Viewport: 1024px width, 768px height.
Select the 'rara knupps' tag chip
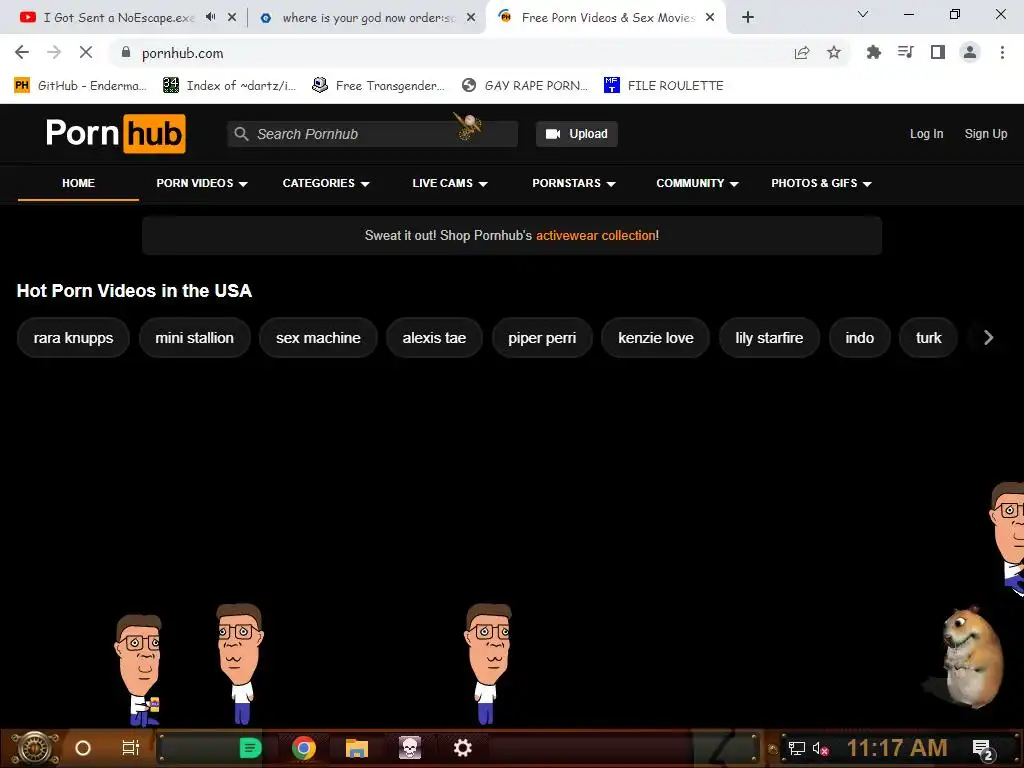(73, 338)
